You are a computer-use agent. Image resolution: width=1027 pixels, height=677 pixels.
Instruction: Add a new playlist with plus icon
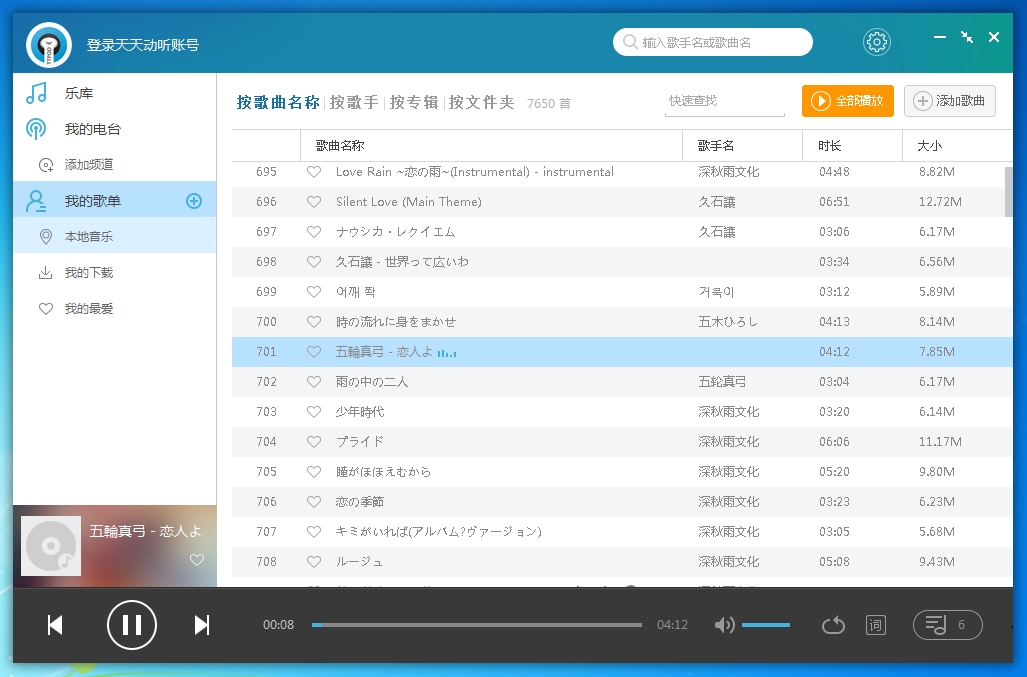click(x=194, y=201)
